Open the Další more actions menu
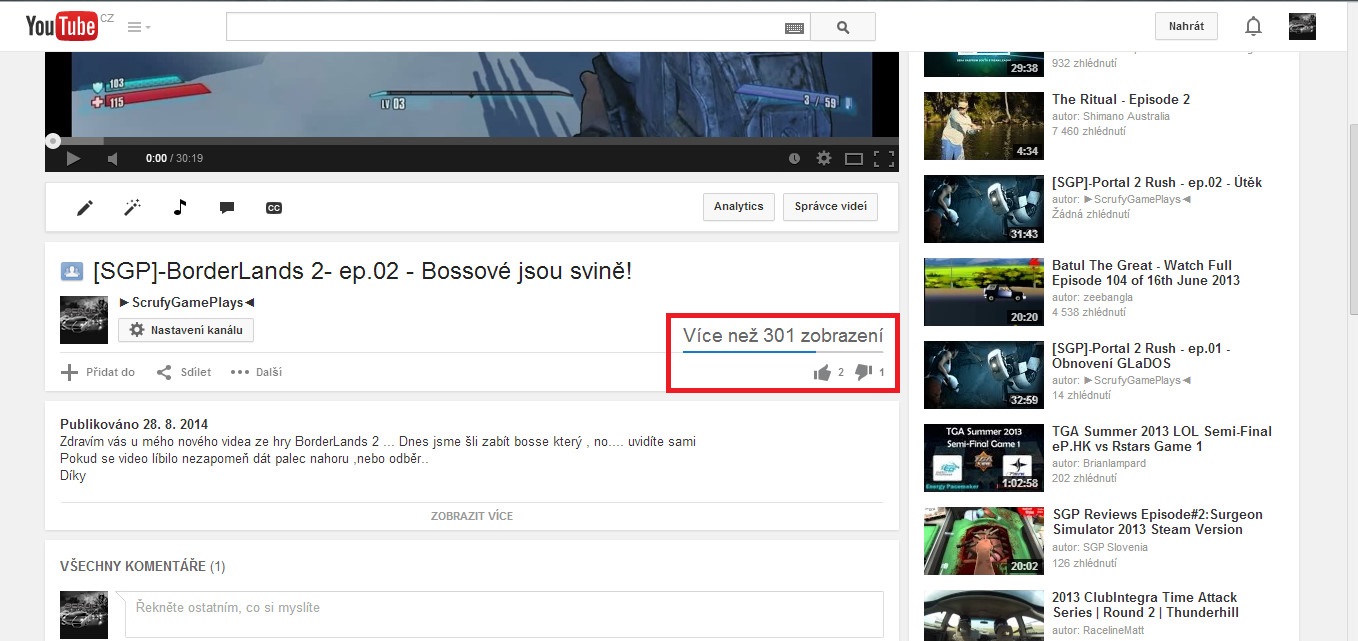1358x641 pixels. tap(256, 372)
